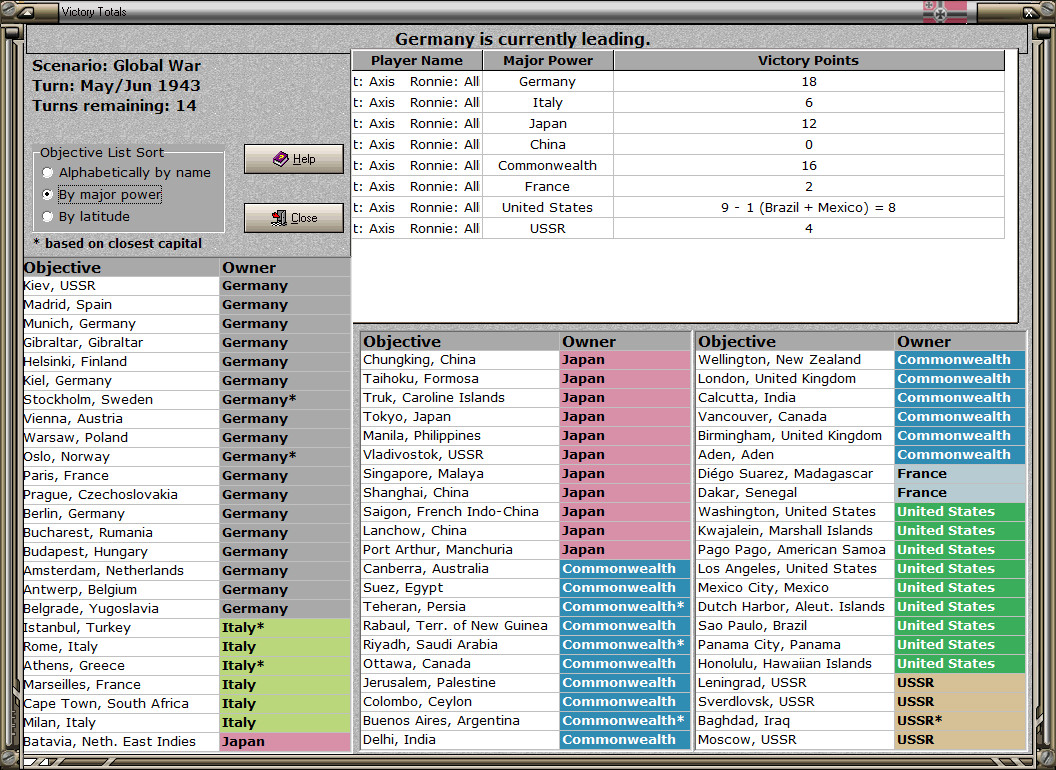
Task: Click the Italy* owner cell for Athens, Greece
Action: tap(285, 666)
